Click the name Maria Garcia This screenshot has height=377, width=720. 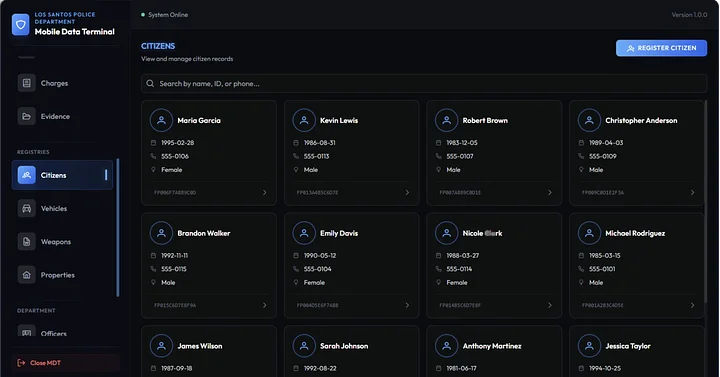tap(199, 120)
